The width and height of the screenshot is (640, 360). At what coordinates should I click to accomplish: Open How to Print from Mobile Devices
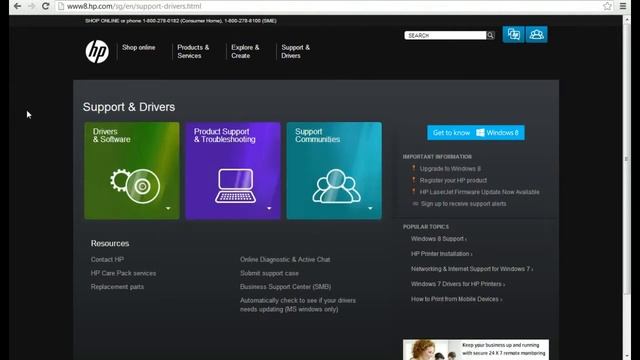tap(456, 299)
